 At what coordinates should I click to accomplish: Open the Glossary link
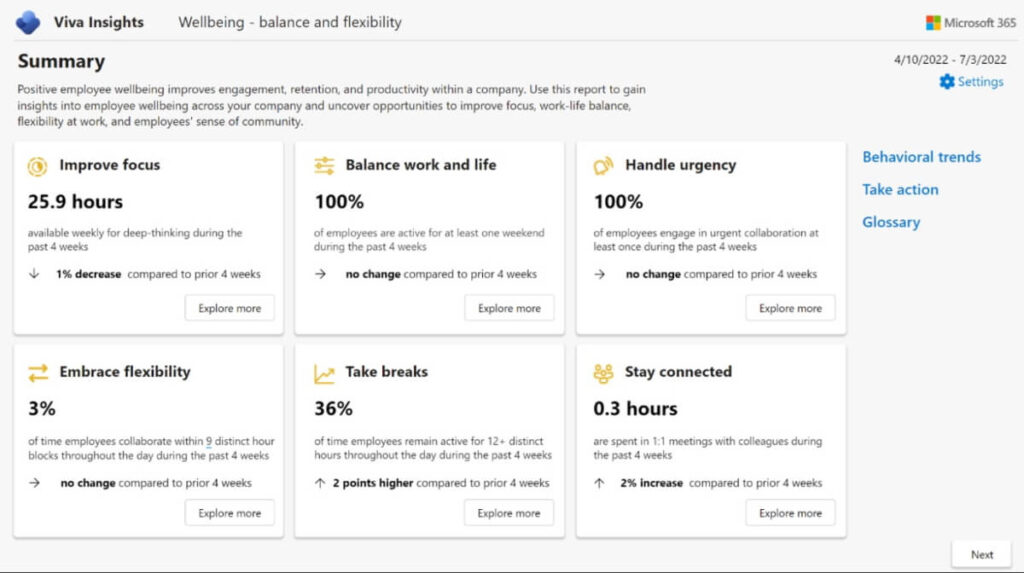pyautogui.click(x=890, y=223)
